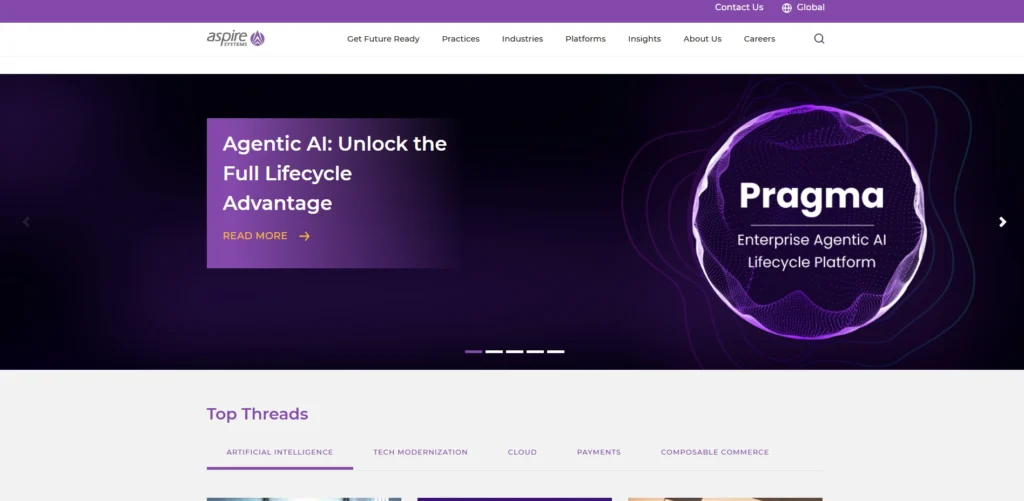Switch to the Cloud tab
1024x501 pixels.
coord(522,452)
